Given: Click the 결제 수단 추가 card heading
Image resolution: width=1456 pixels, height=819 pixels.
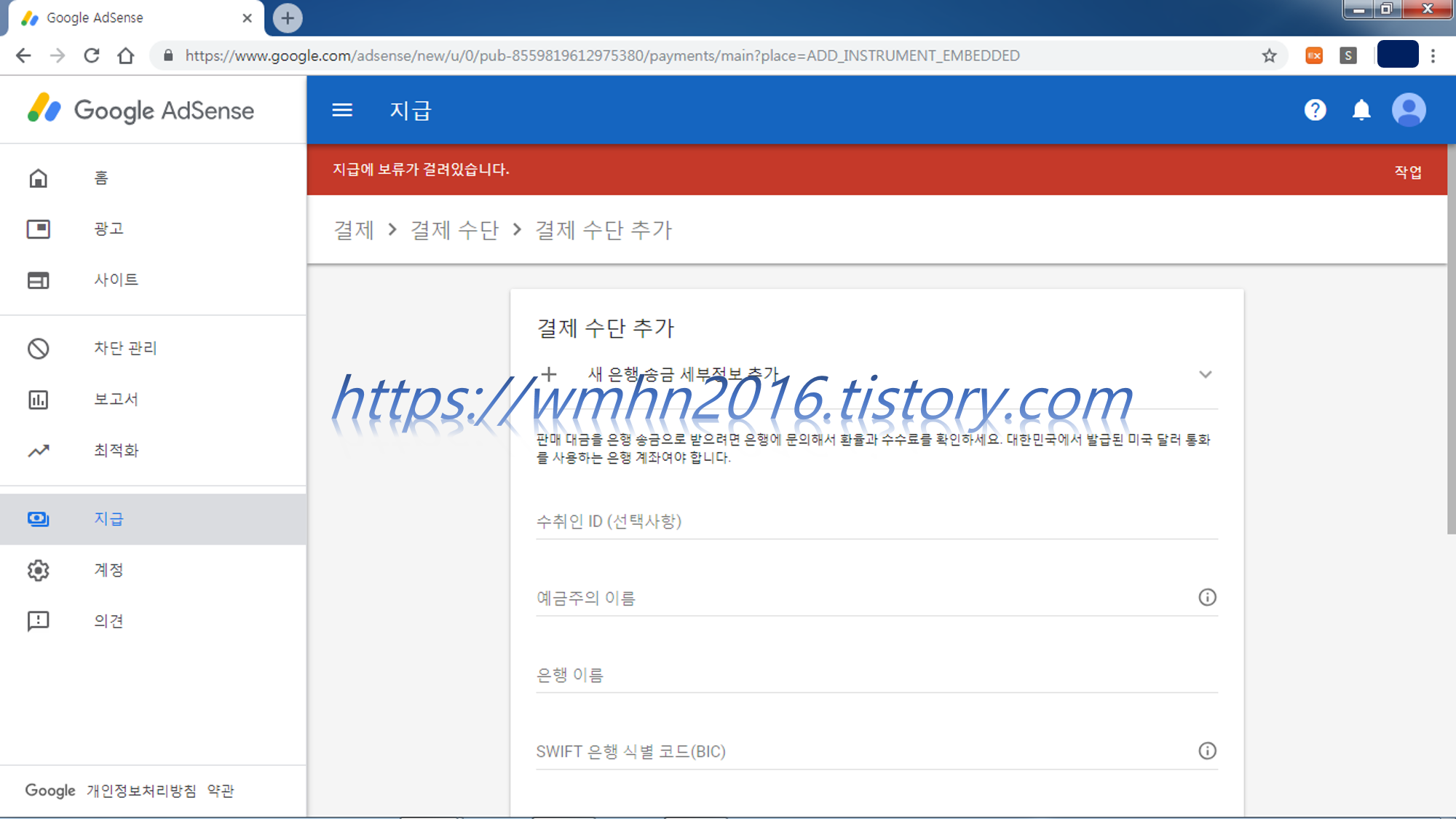Looking at the screenshot, I should coord(606,328).
